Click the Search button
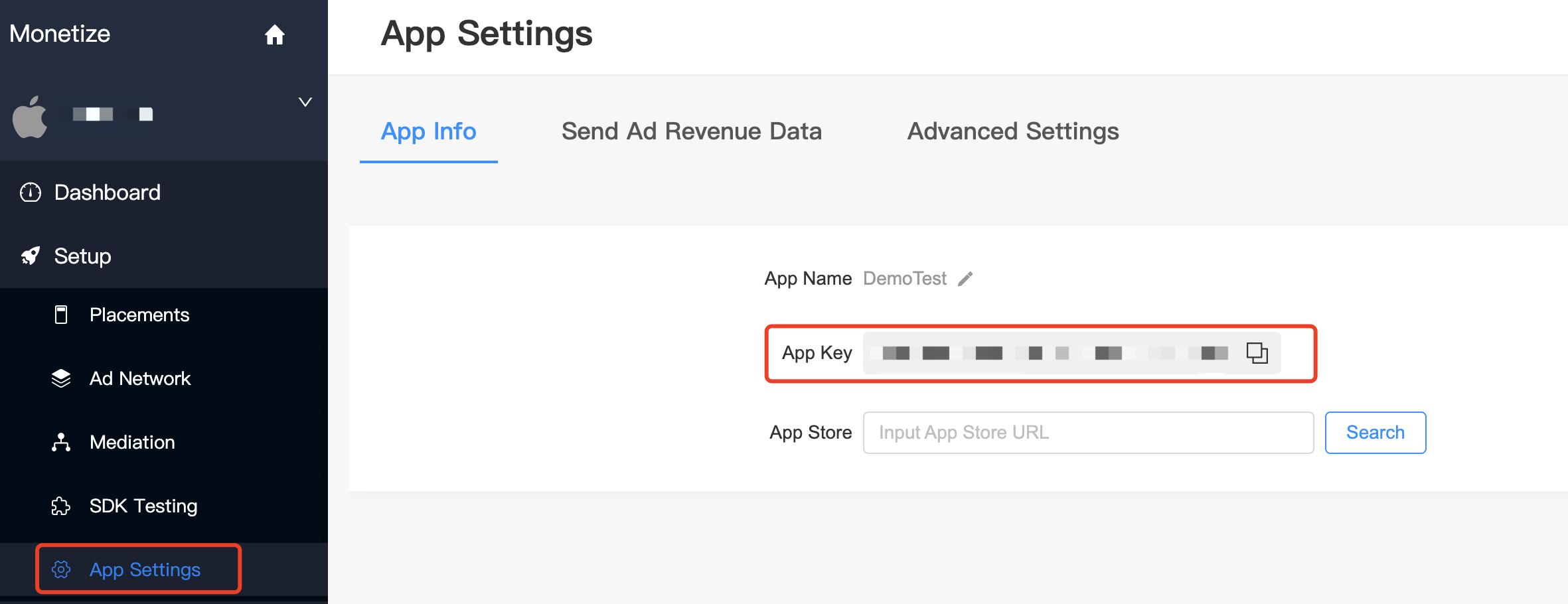The height and width of the screenshot is (604, 1568). (1375, 433)
